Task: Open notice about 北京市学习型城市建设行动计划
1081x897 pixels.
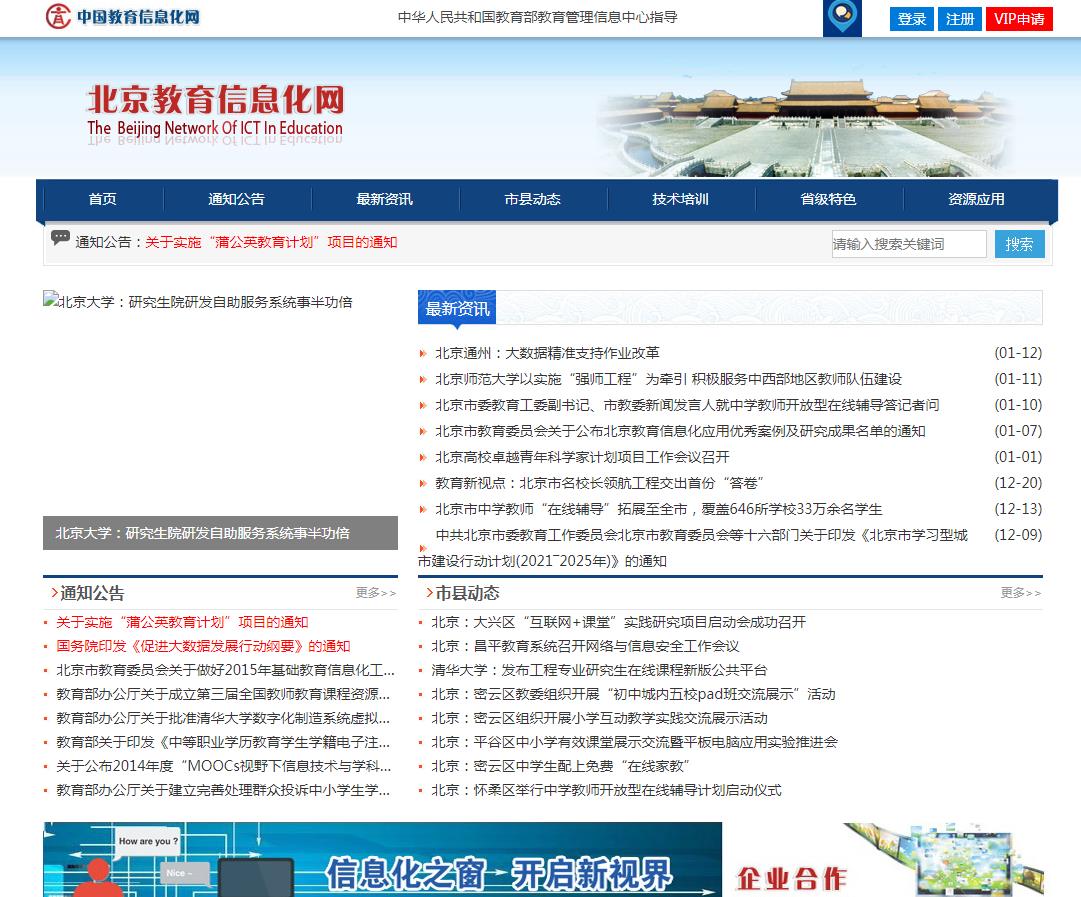Action: [693, 548]
